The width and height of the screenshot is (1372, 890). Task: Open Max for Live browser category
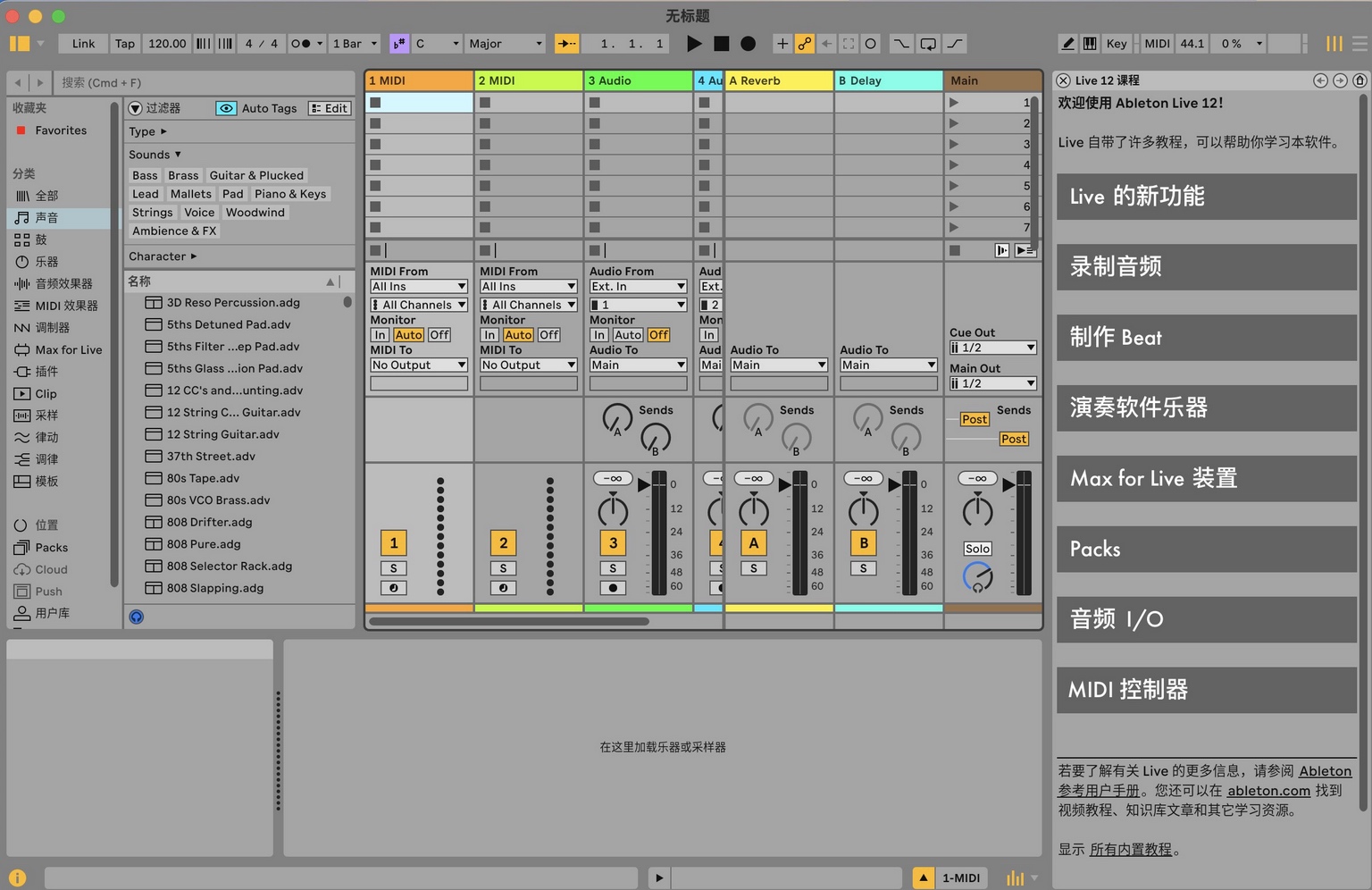pos(59,349)
